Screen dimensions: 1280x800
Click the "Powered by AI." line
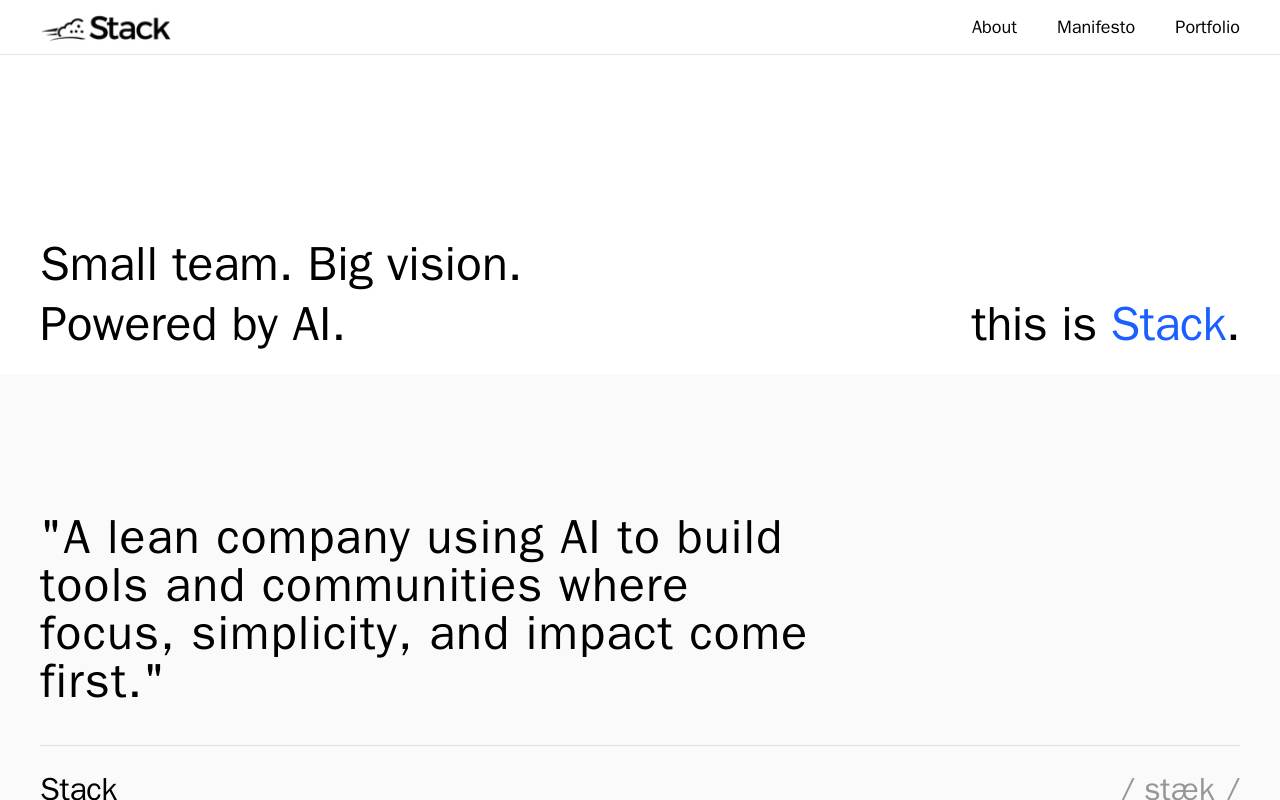pyautogui.click(x=193, y=324)
